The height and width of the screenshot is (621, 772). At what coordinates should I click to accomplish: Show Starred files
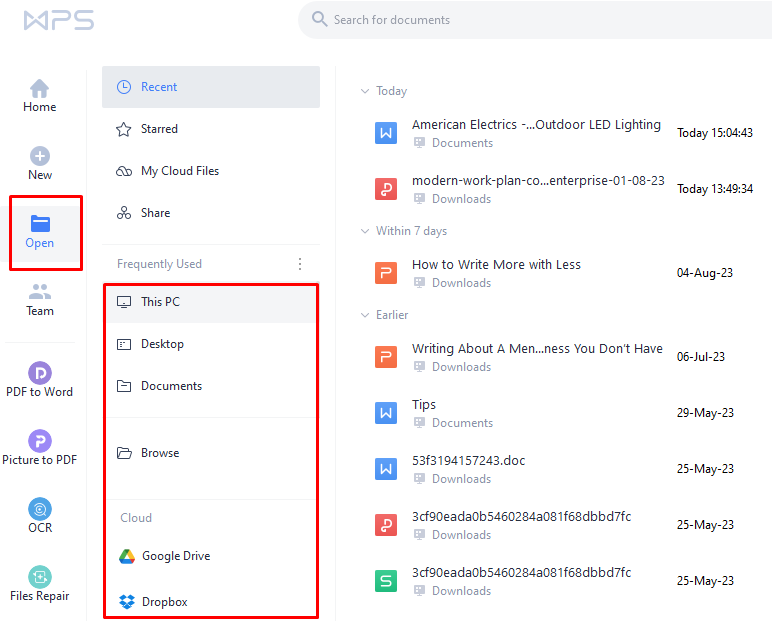tap(211, 129)
